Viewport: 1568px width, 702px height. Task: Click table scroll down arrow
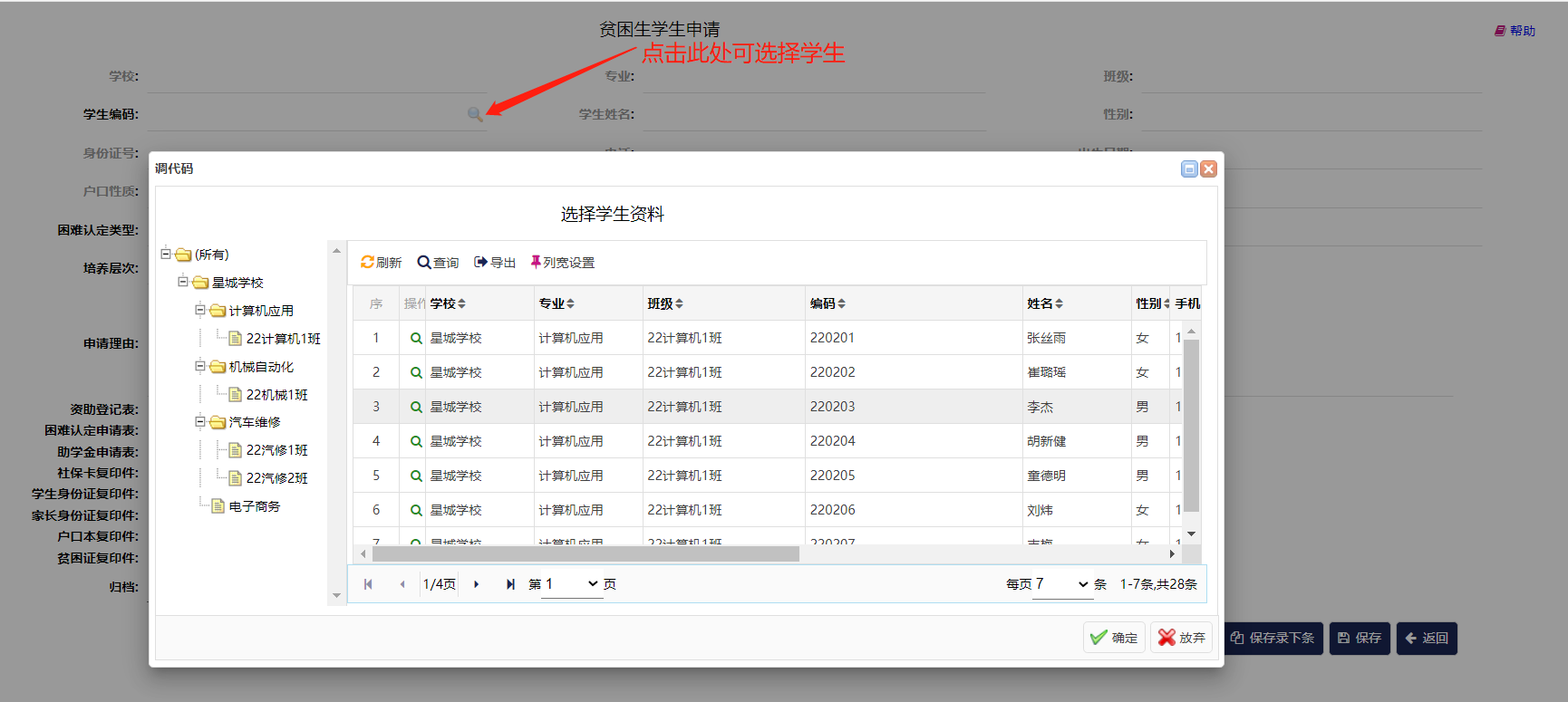pos(1191,534)
